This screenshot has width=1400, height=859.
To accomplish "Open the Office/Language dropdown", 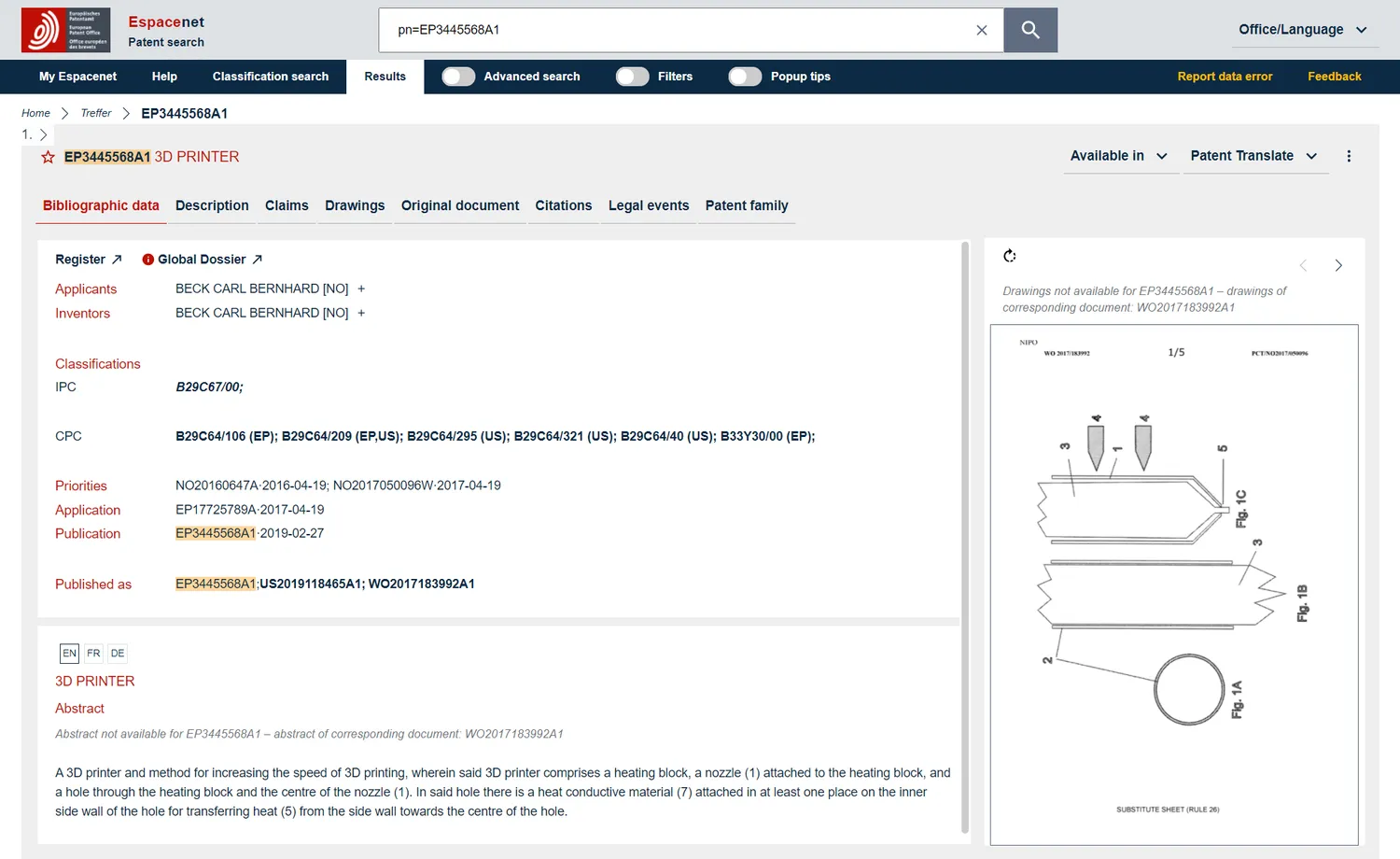I will (1303, 30).
